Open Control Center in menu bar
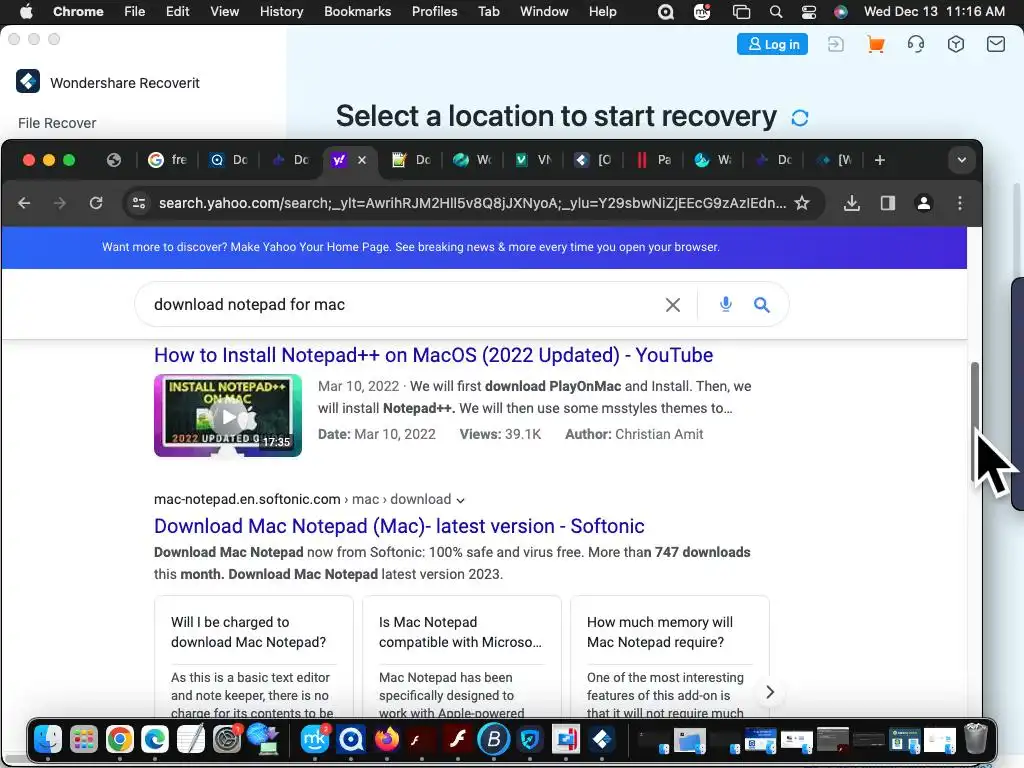The width and height of the screenshot is (1024, 768). tap(808, 12)
